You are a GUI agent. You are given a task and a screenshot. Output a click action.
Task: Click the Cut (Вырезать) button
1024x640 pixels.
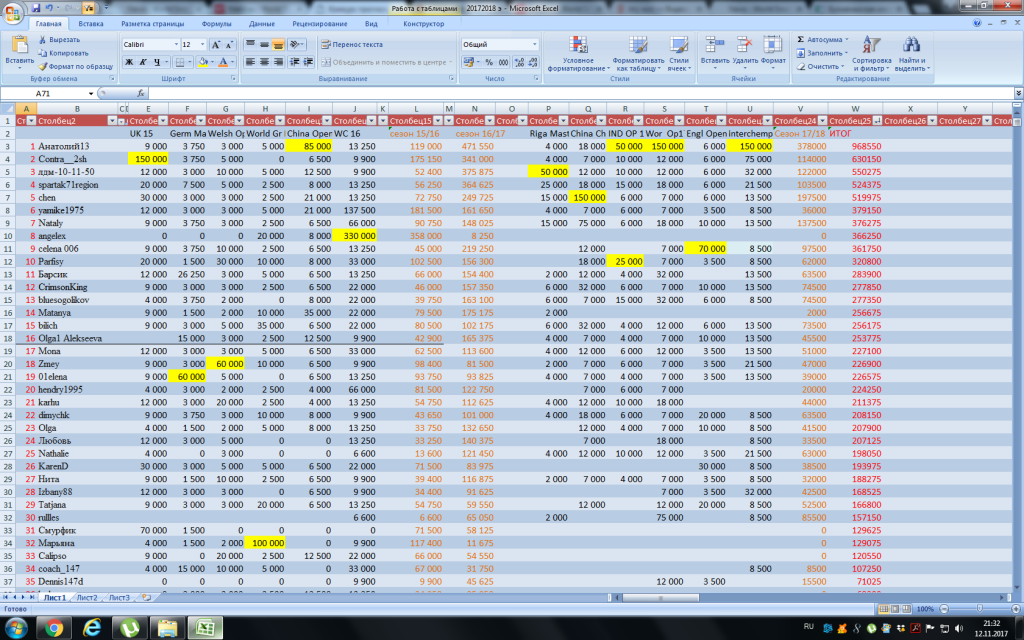(x=62, y=39)
